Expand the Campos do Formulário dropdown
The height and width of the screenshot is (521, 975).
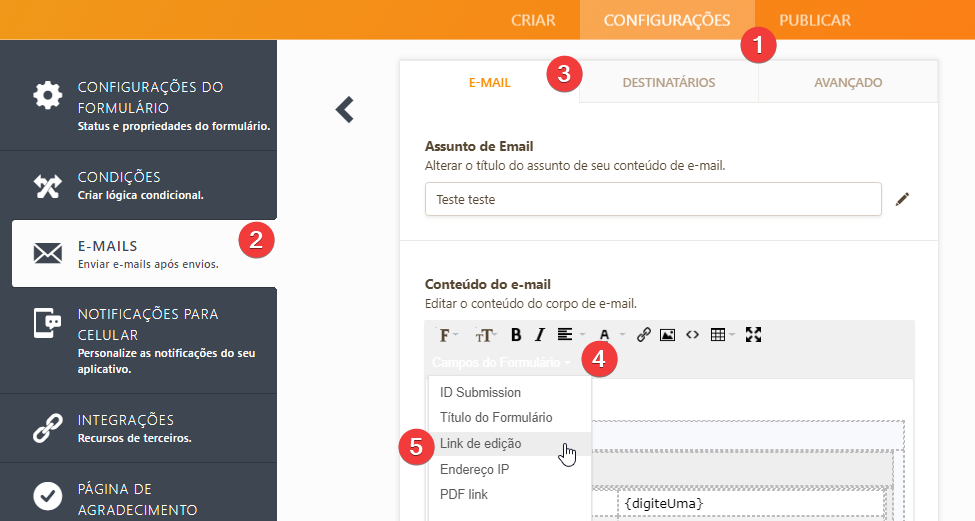coord(501,361)
